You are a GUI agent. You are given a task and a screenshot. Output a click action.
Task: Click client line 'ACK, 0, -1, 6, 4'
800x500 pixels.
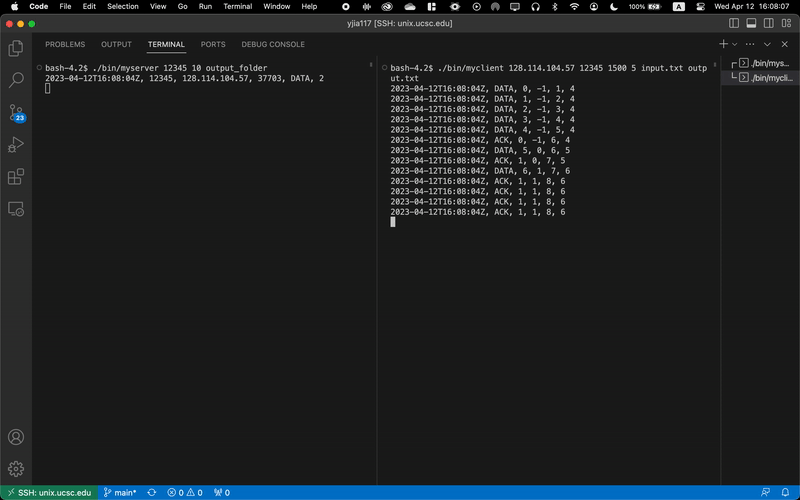click(x=480, y=140)
